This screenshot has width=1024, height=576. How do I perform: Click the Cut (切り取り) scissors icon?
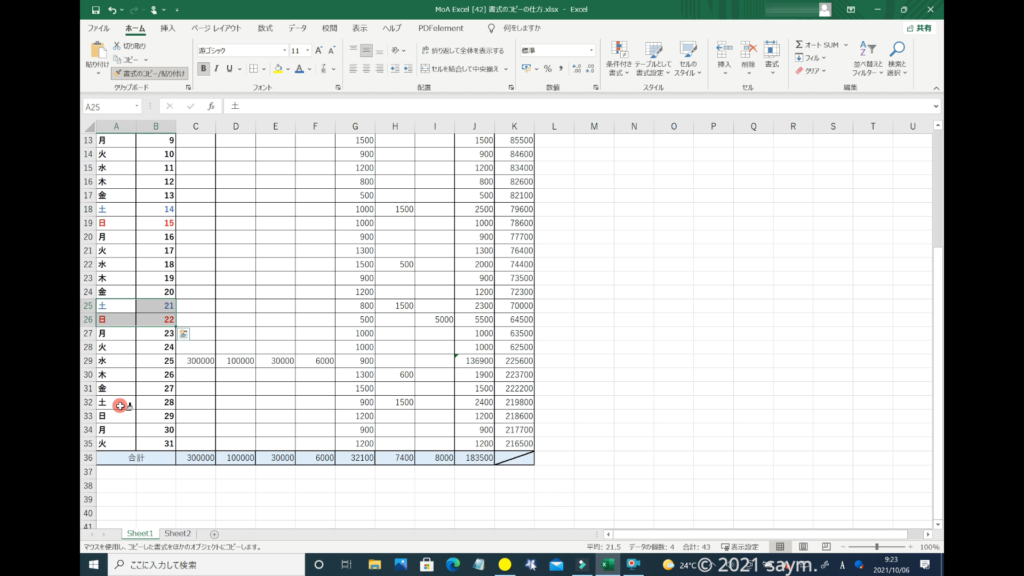pos(117,46)
